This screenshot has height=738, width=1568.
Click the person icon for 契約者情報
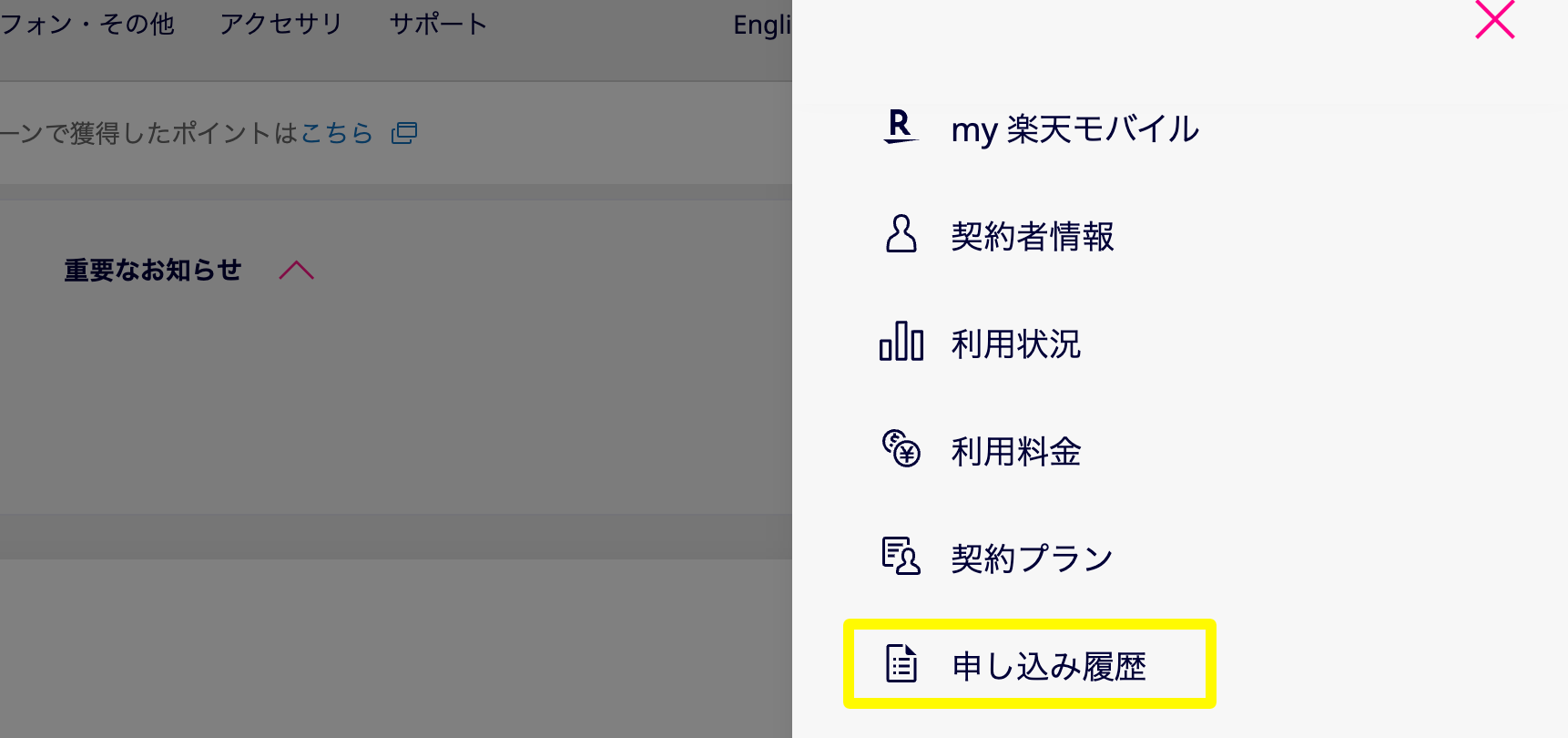tap(901, 233)
